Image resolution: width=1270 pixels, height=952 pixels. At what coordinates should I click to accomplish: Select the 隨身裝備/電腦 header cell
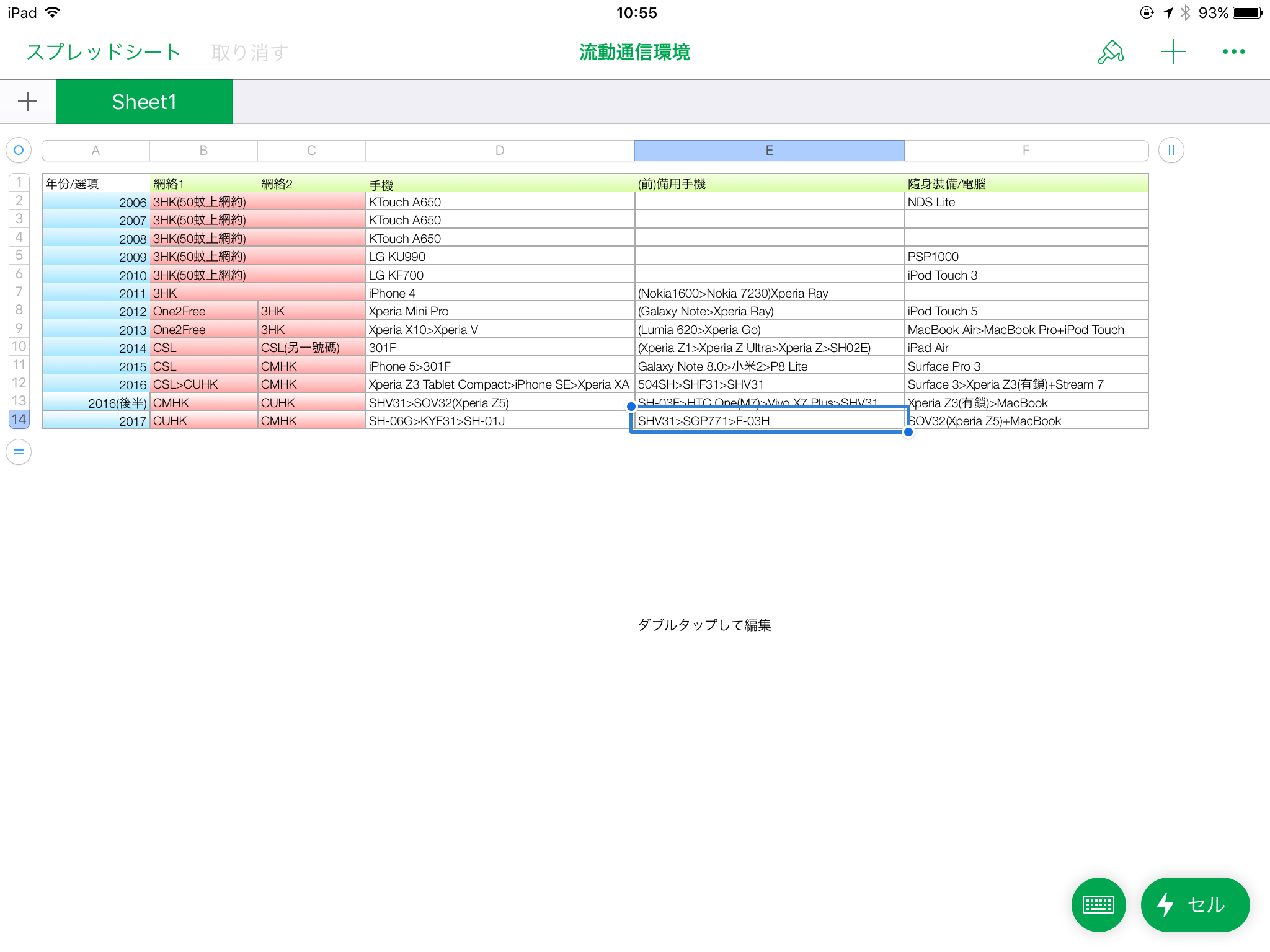[1026, 183]
